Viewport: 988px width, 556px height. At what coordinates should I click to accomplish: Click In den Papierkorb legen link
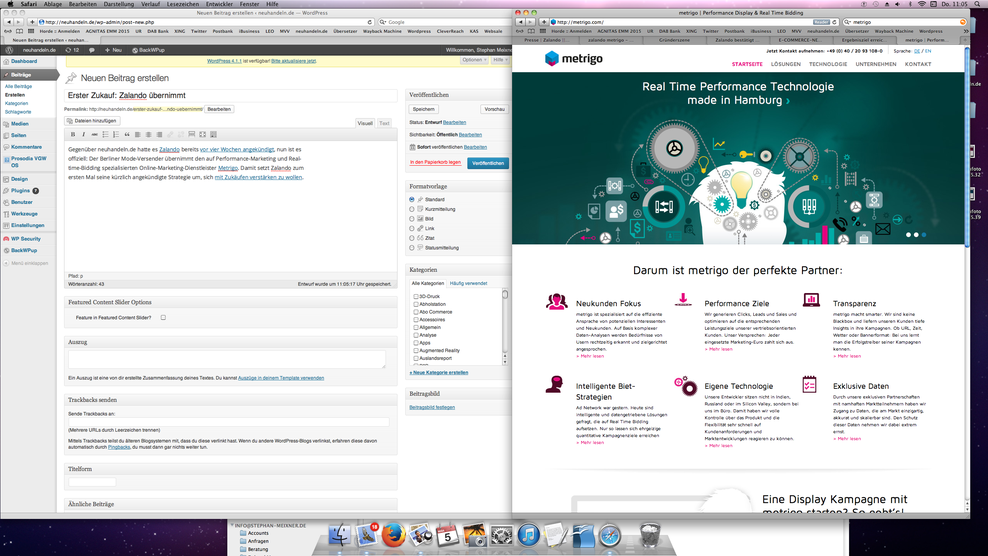pos(435,163)
